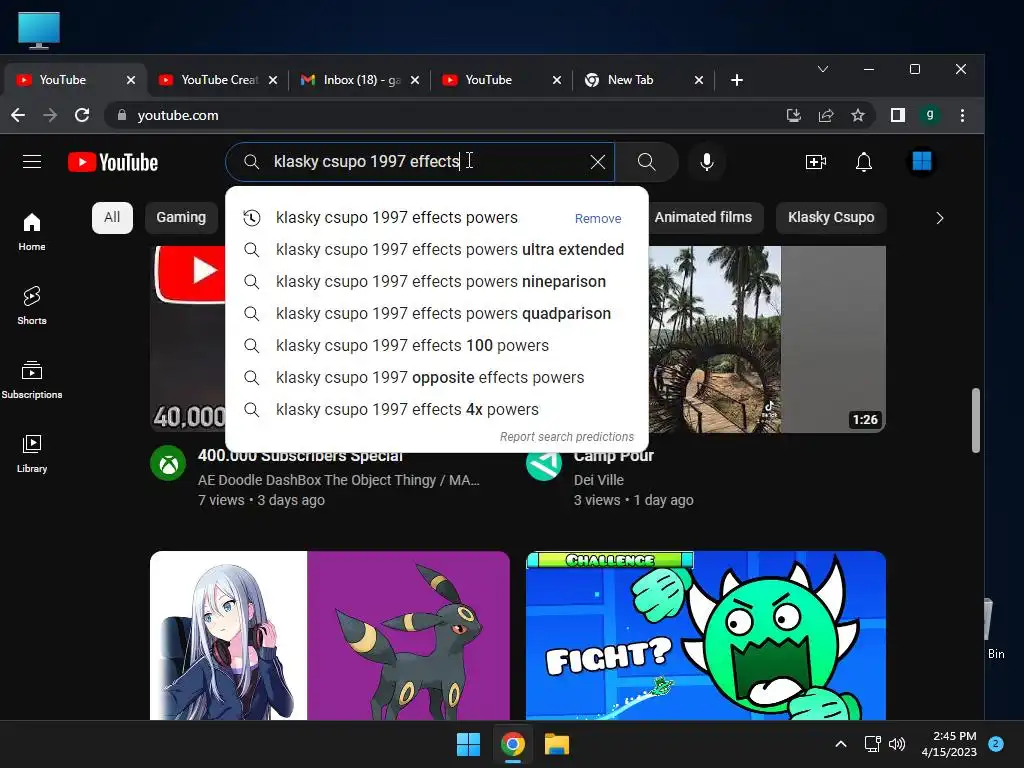
Task: Open Shorts in sidebar
Action: tap(32, 305)
